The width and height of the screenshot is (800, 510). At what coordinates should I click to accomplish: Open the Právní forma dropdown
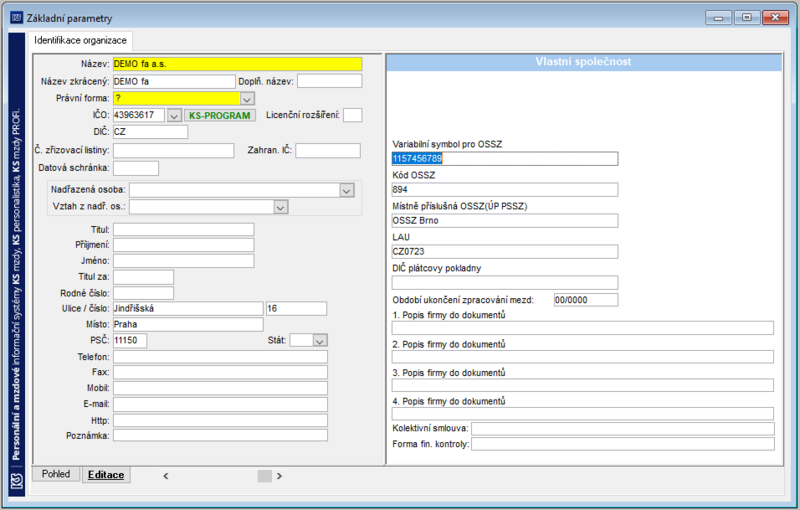(x=247, y=98)
